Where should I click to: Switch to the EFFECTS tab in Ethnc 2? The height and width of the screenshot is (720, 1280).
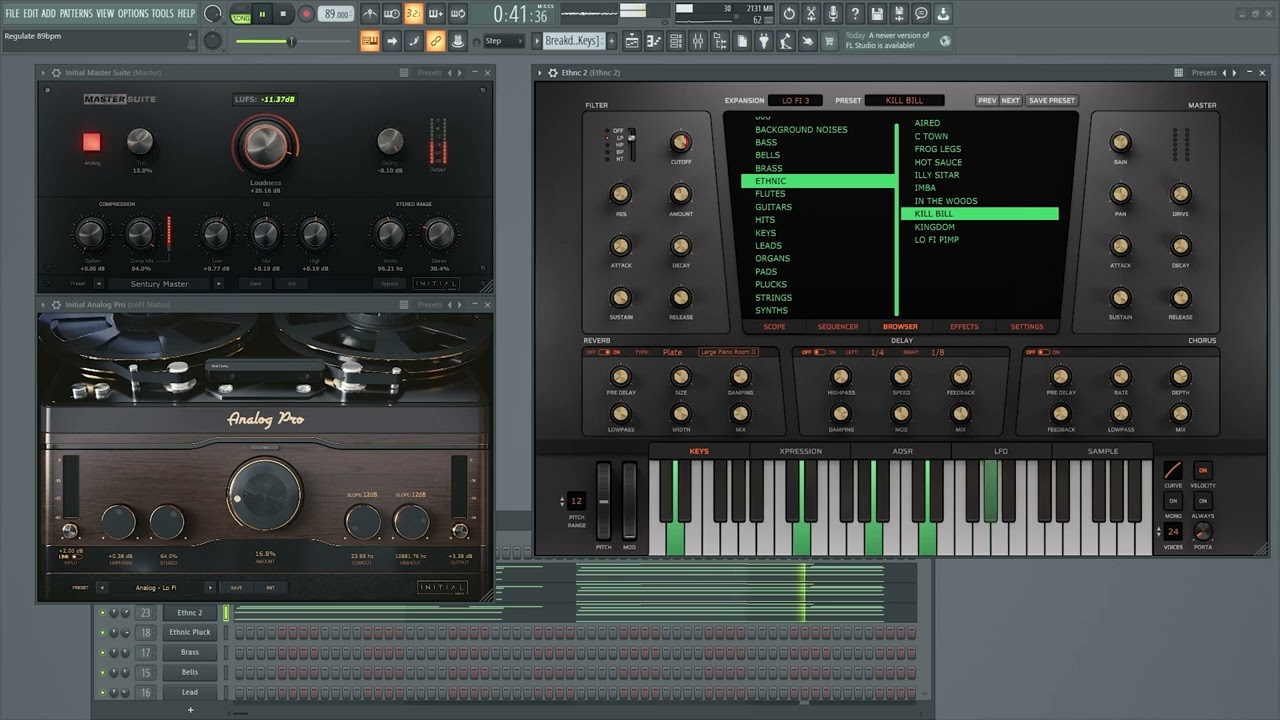click(x=964, y=327)
